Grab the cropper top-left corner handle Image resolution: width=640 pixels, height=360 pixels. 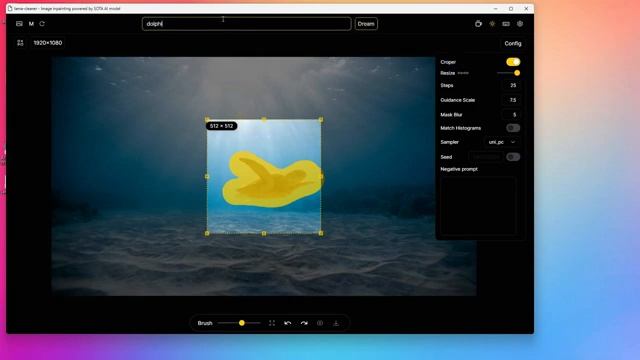(x=207, y=120)
